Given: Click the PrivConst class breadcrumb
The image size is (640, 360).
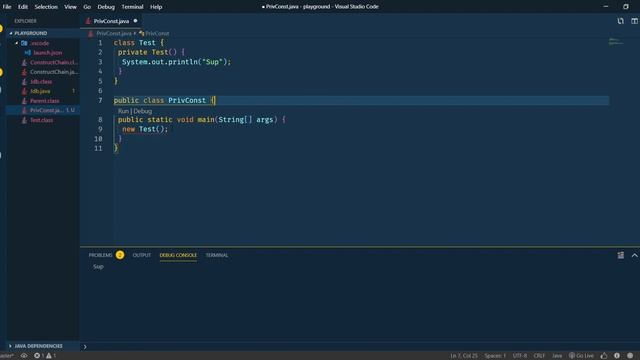Looking at the screenshot, I should [157, 33].
